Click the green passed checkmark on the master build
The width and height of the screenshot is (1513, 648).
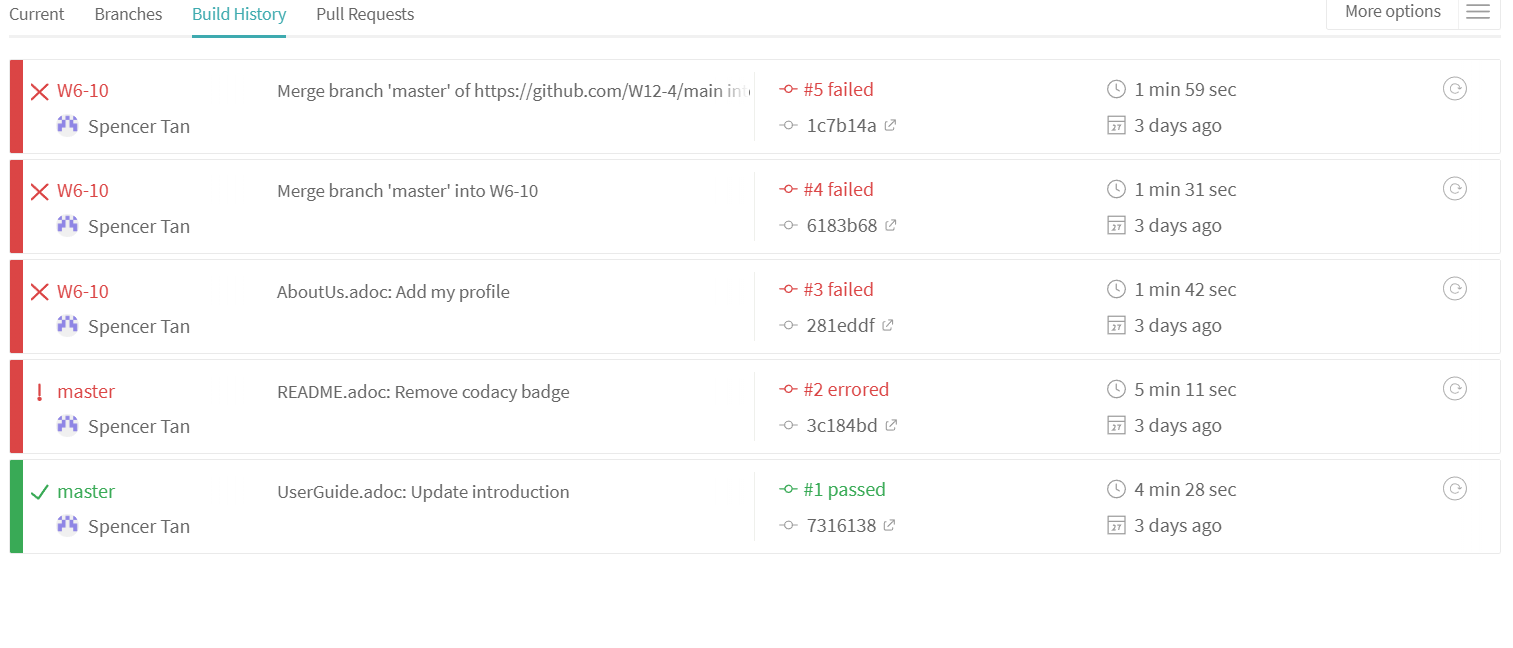click(x=39, y=491)
